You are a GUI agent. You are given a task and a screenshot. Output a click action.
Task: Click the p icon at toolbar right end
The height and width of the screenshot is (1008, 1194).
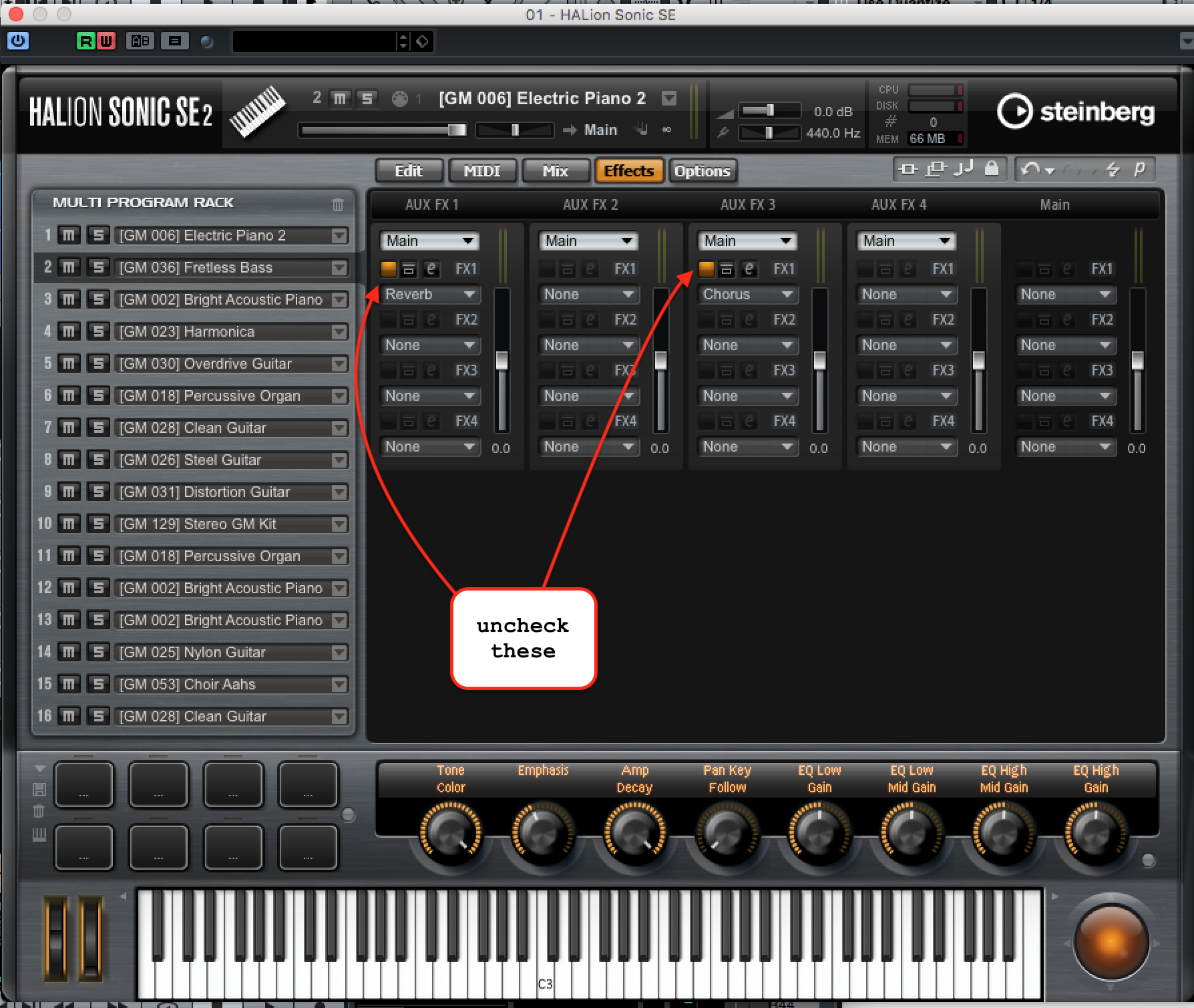click(1139, 169)
